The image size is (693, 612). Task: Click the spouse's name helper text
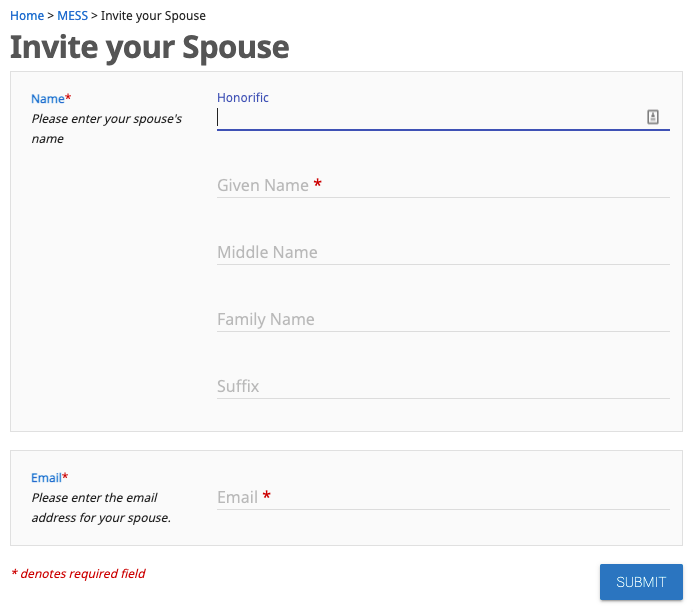pos(107,129)
